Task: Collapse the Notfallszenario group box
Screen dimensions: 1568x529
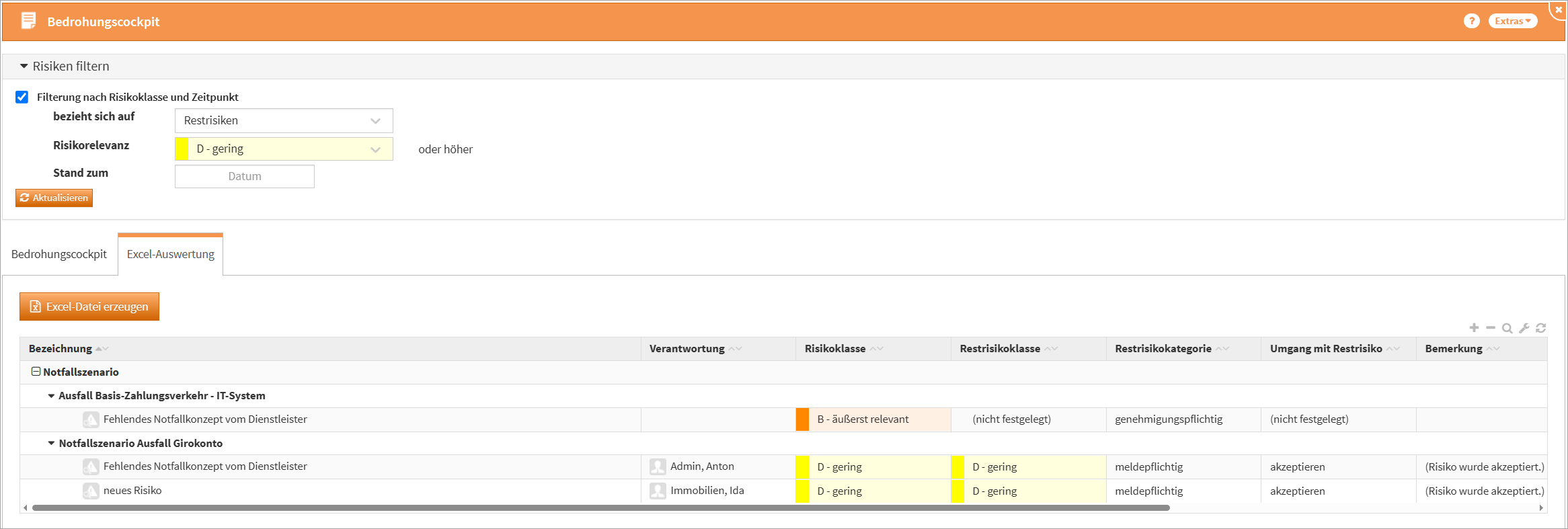Action: 36,372
